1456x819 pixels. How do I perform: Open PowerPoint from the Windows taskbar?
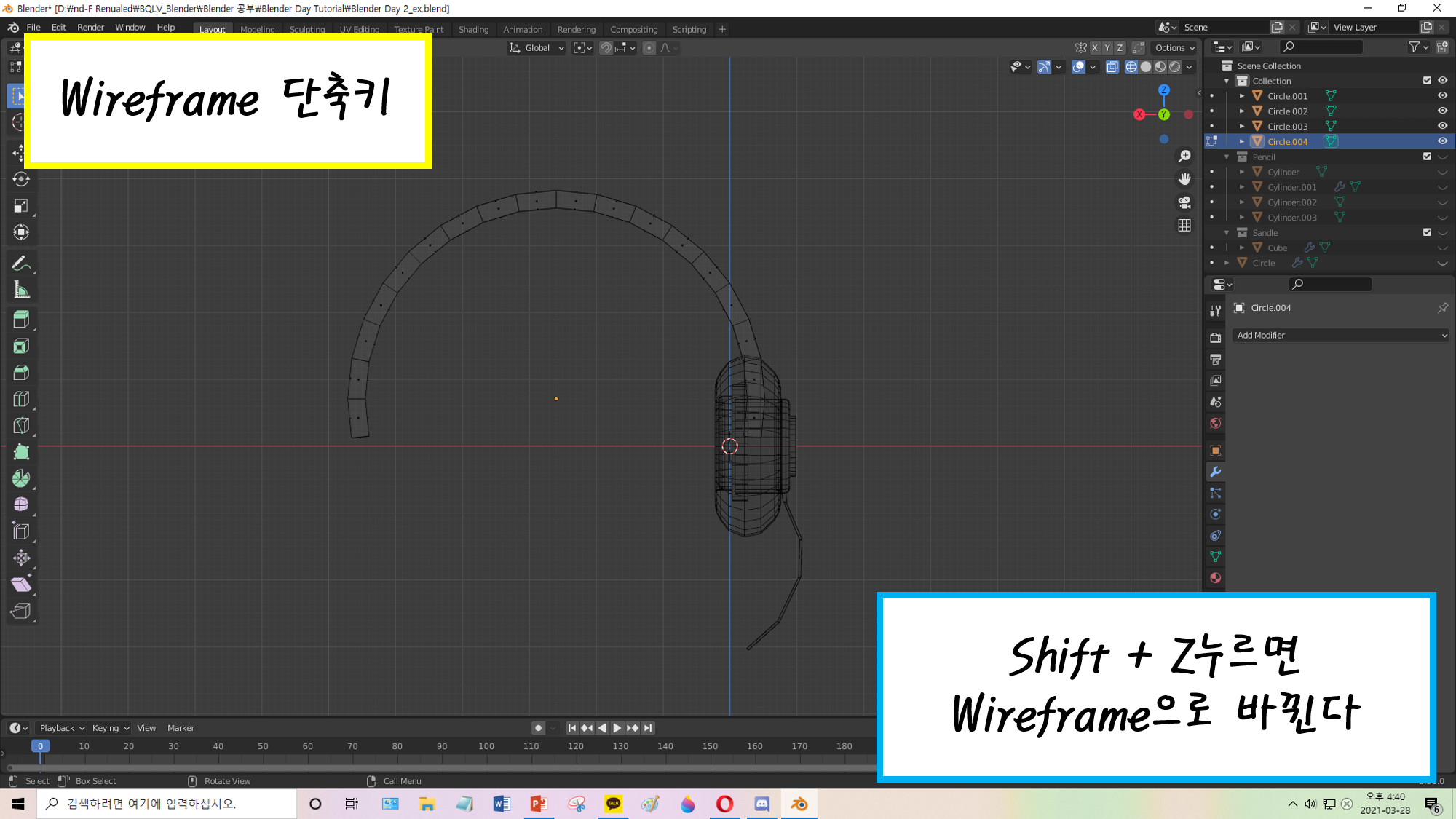pyautogui.click(x=539, y=804)
